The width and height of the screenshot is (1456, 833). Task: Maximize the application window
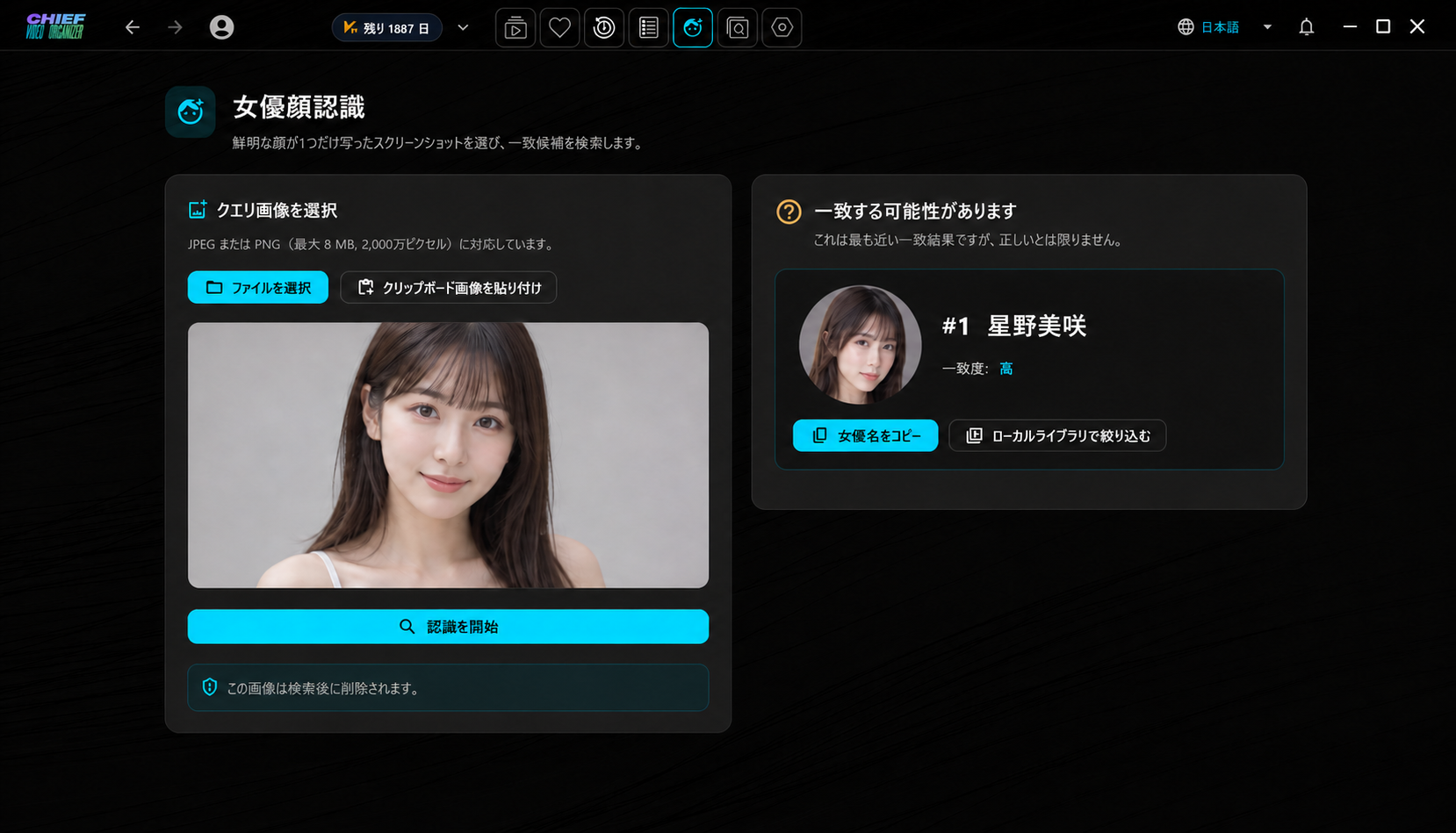point(1383,27)
